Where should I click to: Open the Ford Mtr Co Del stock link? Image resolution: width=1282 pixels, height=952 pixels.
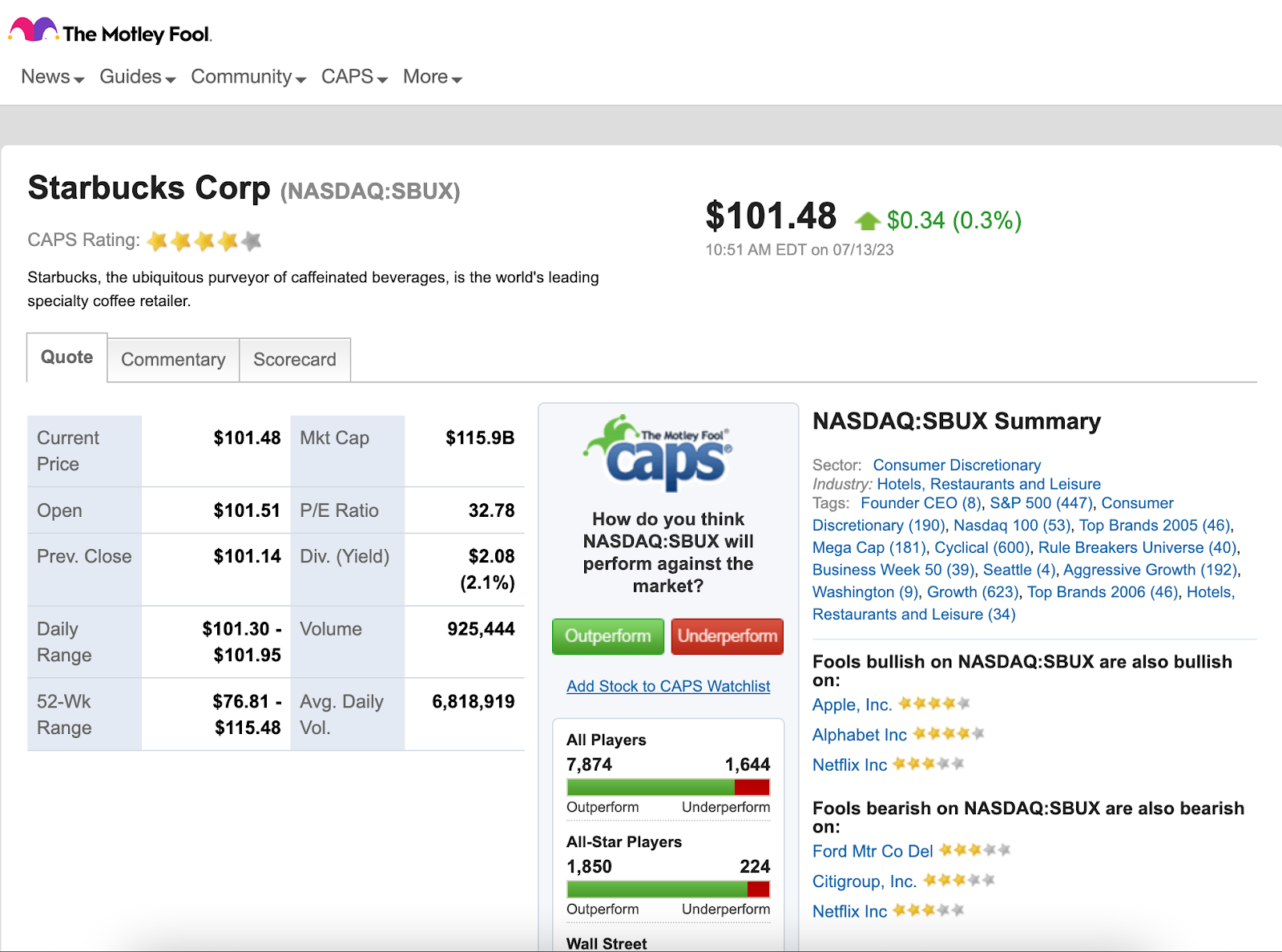click(873, 851)
